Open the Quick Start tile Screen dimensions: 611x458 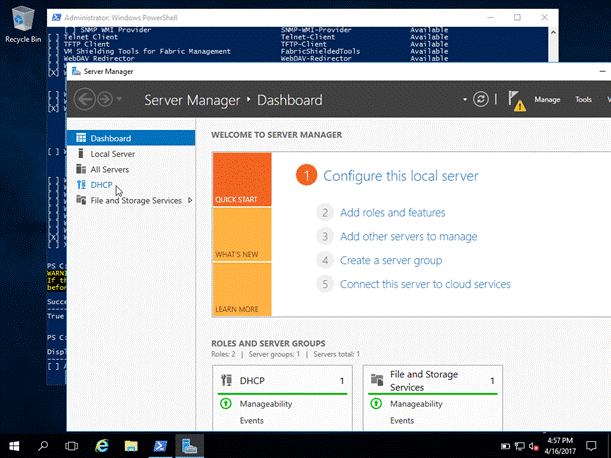click(x=242, y=179)
